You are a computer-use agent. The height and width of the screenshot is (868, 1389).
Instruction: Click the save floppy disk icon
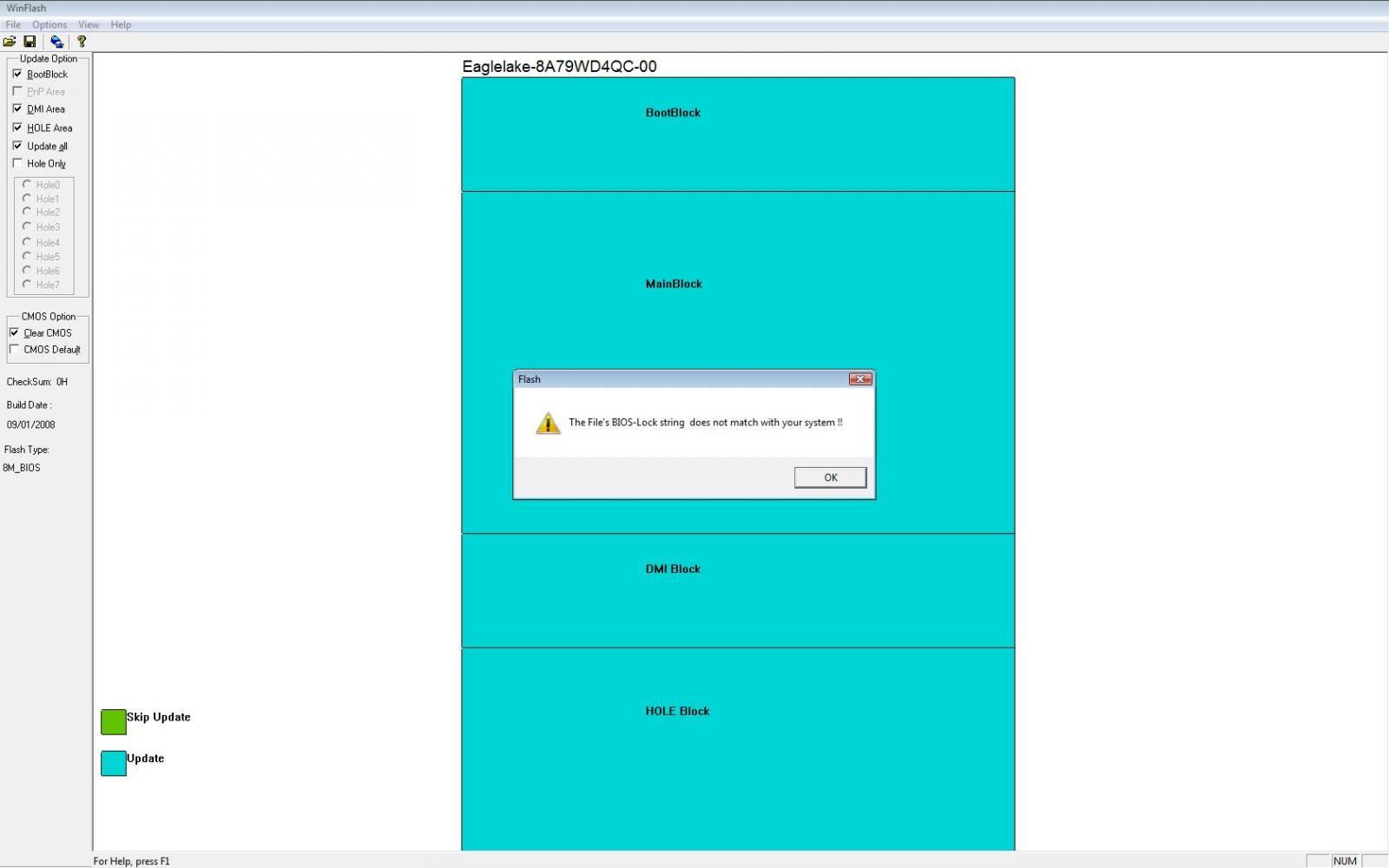point(30,42)
